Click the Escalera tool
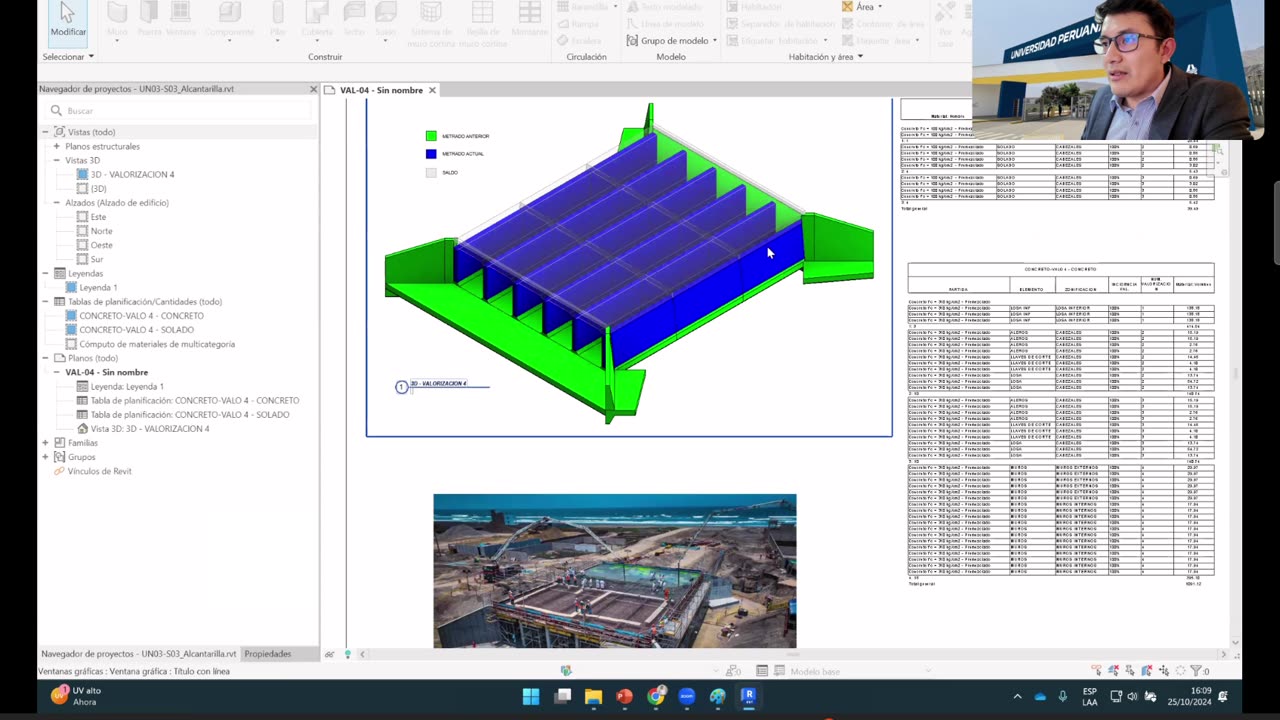This screenshot has height=720, width=1280. pos(579,41)
